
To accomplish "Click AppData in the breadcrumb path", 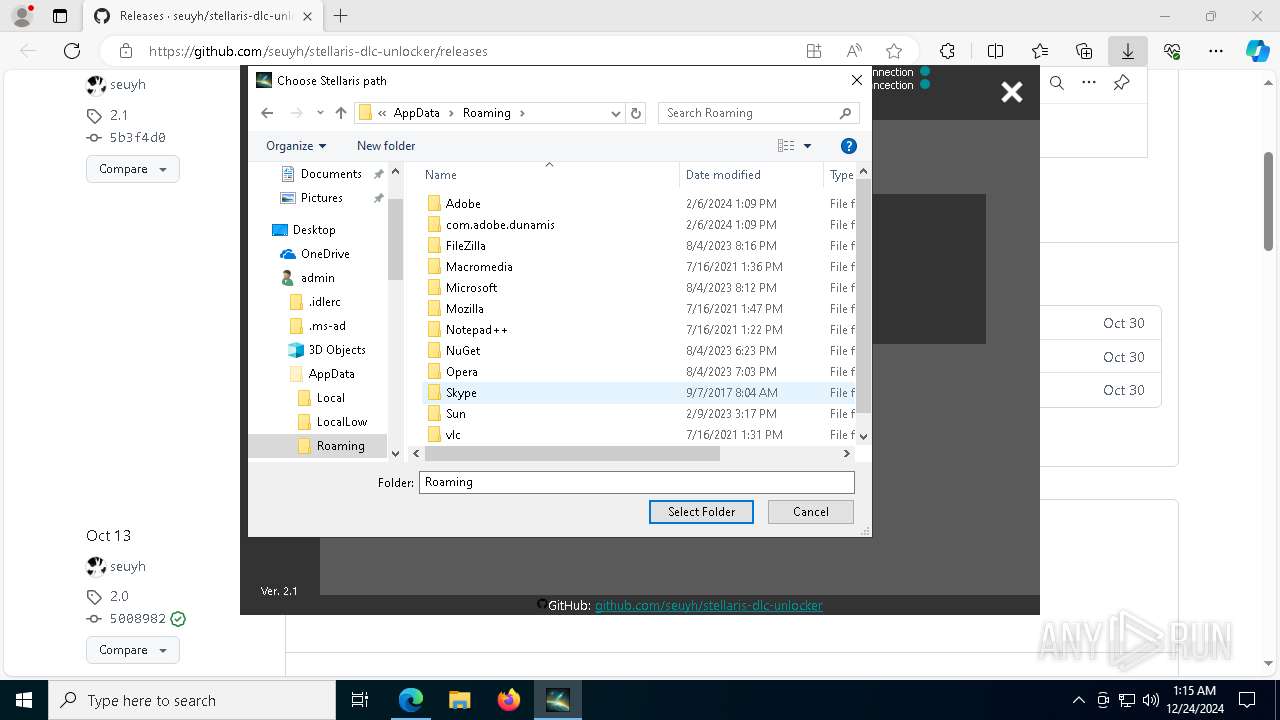I will [x=417, y=113].
